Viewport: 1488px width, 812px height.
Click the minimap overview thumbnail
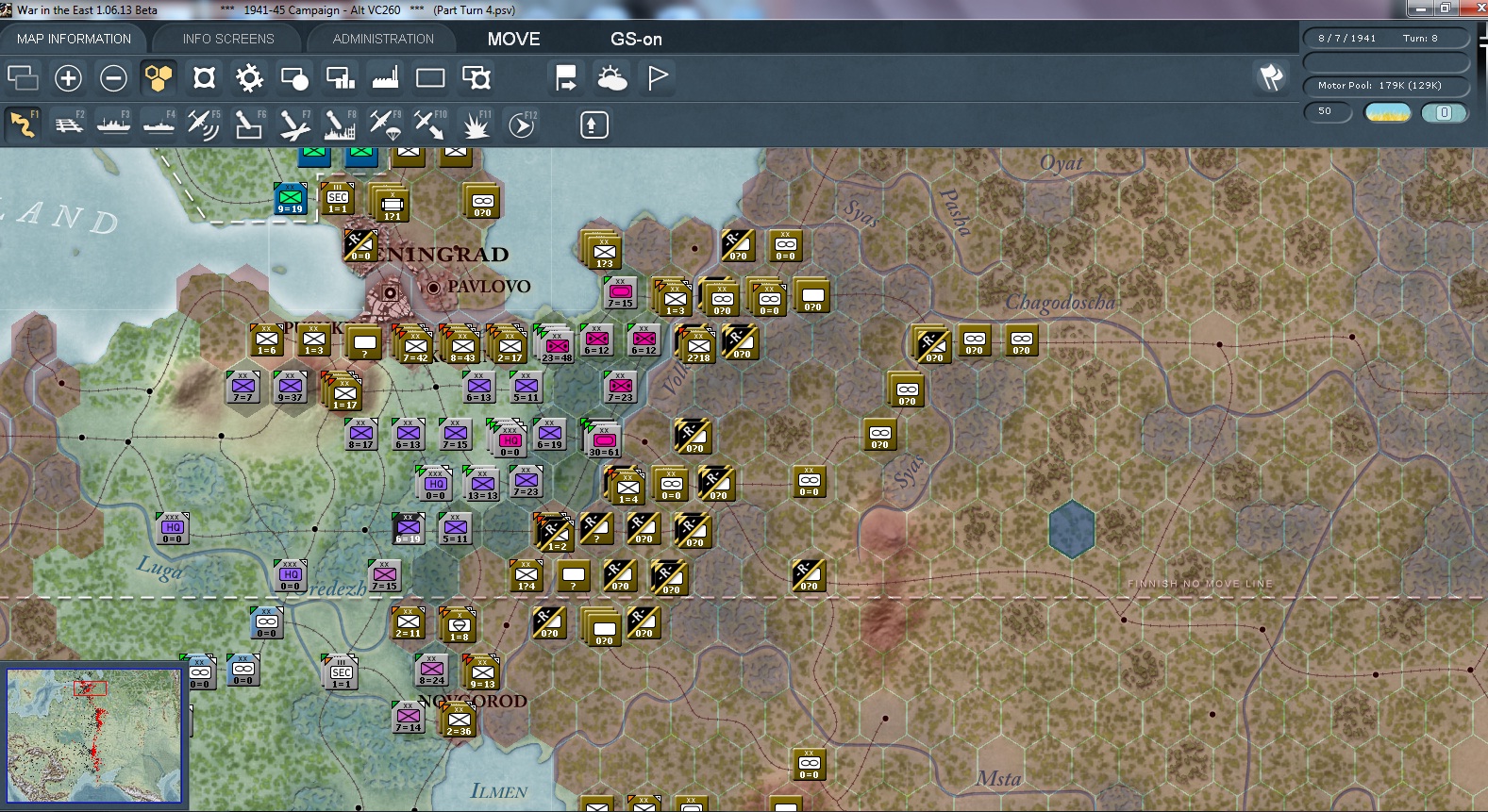[93, 735]
